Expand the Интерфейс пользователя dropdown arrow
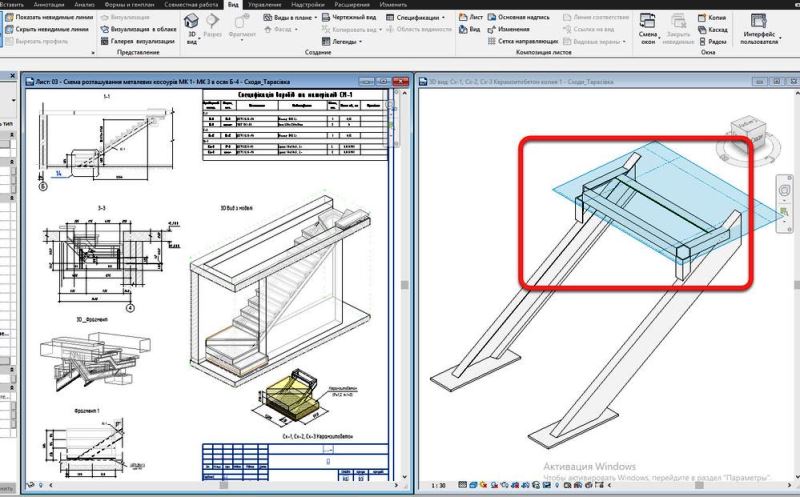This screenshot has height=497, width=800. coord(781,38)
